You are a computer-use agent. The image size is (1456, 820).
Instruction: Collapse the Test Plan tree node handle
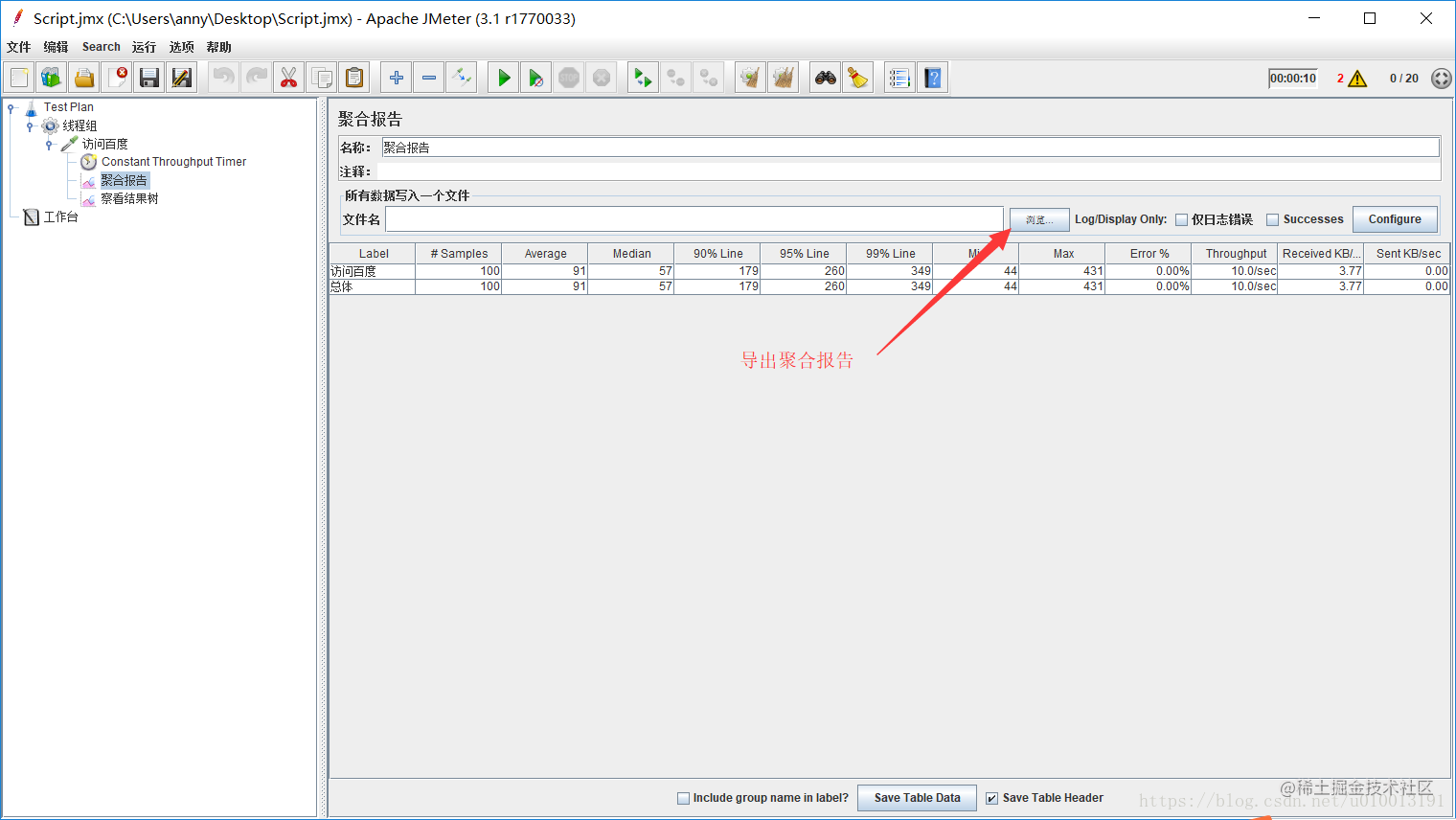(11, 108)
